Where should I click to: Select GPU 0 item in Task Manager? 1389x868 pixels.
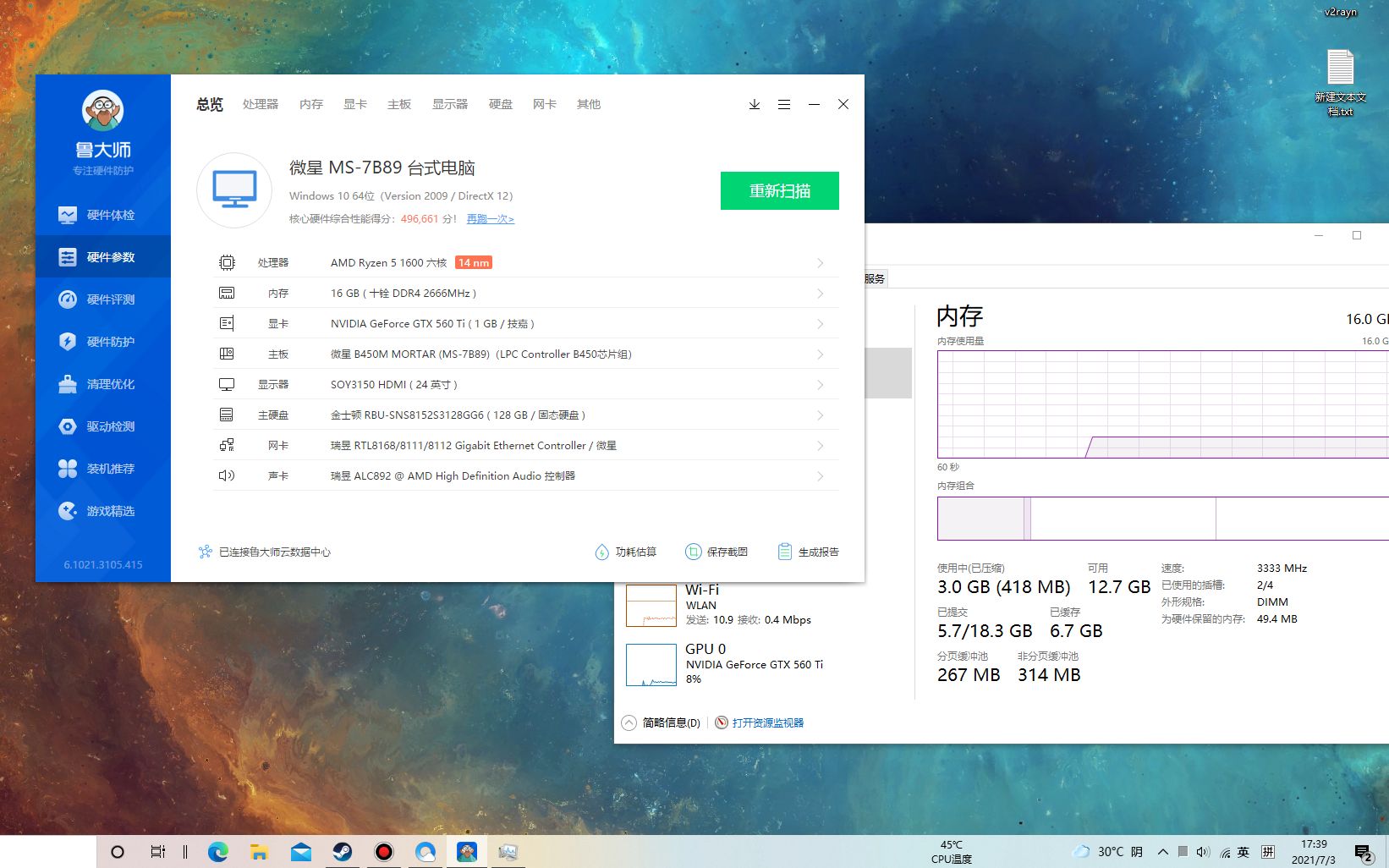[761, 664]
